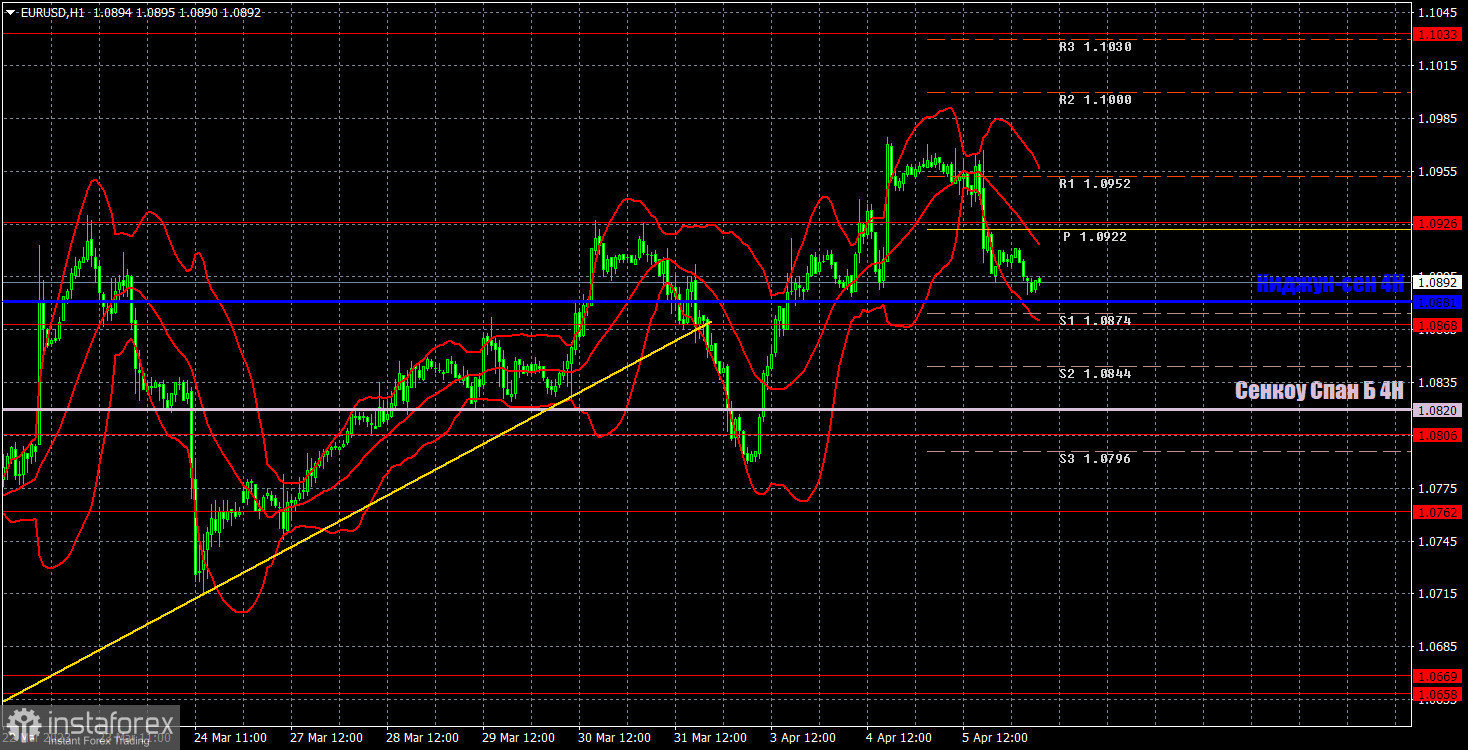Click the red 1.0926 price tag
The width and height of the screenshot is (1468, 750).
1439,224
